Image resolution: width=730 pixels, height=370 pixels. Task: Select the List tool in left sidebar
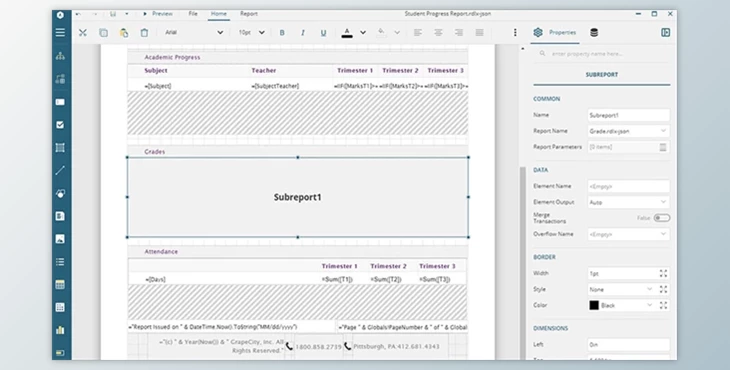pos(60,262)
